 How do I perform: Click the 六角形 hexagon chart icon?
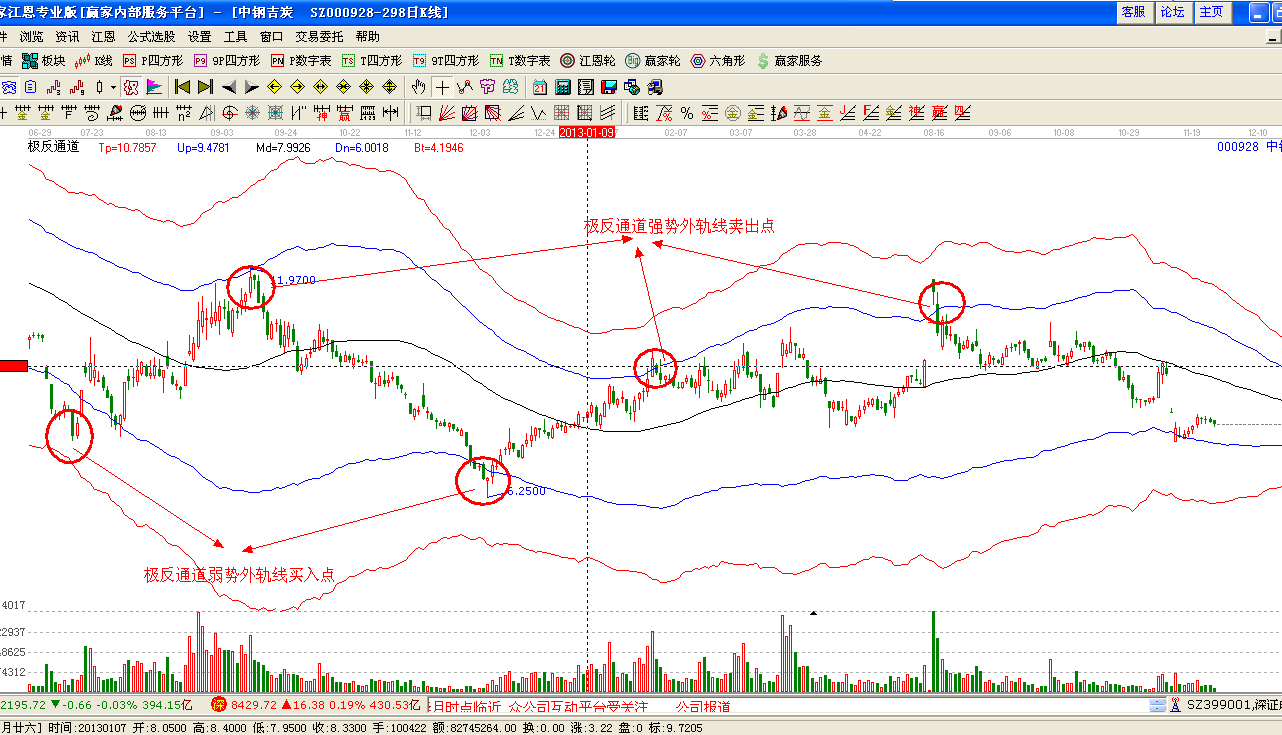[x=717, y=61]
